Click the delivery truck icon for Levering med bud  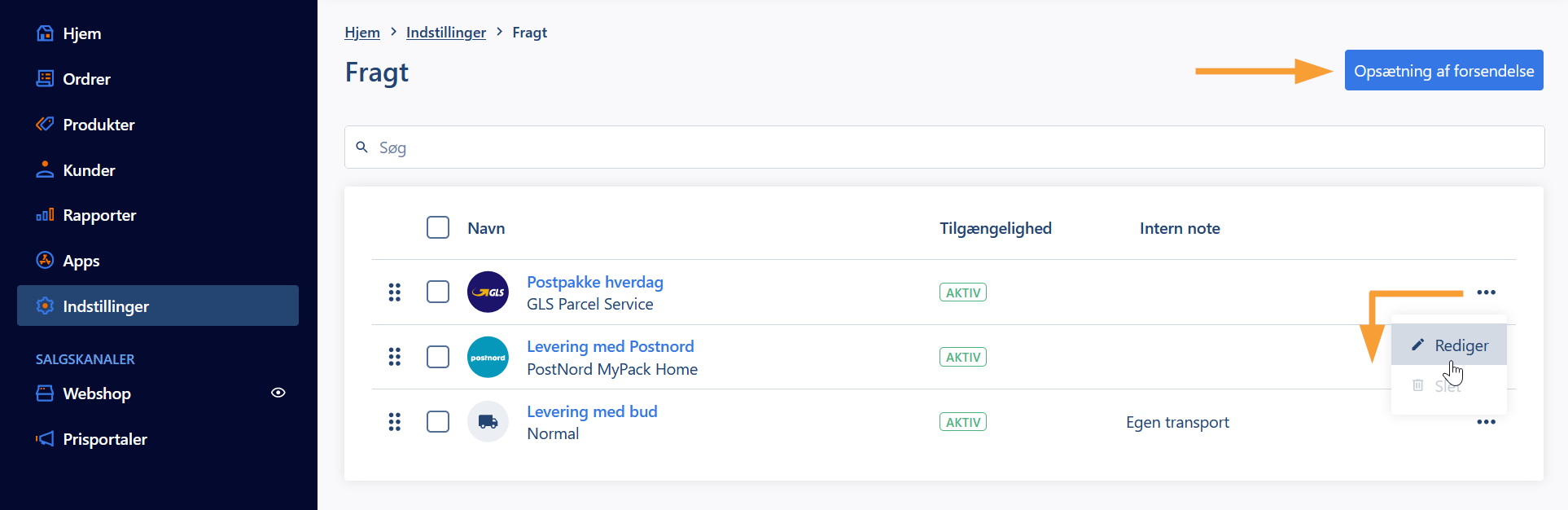point(488,422)
